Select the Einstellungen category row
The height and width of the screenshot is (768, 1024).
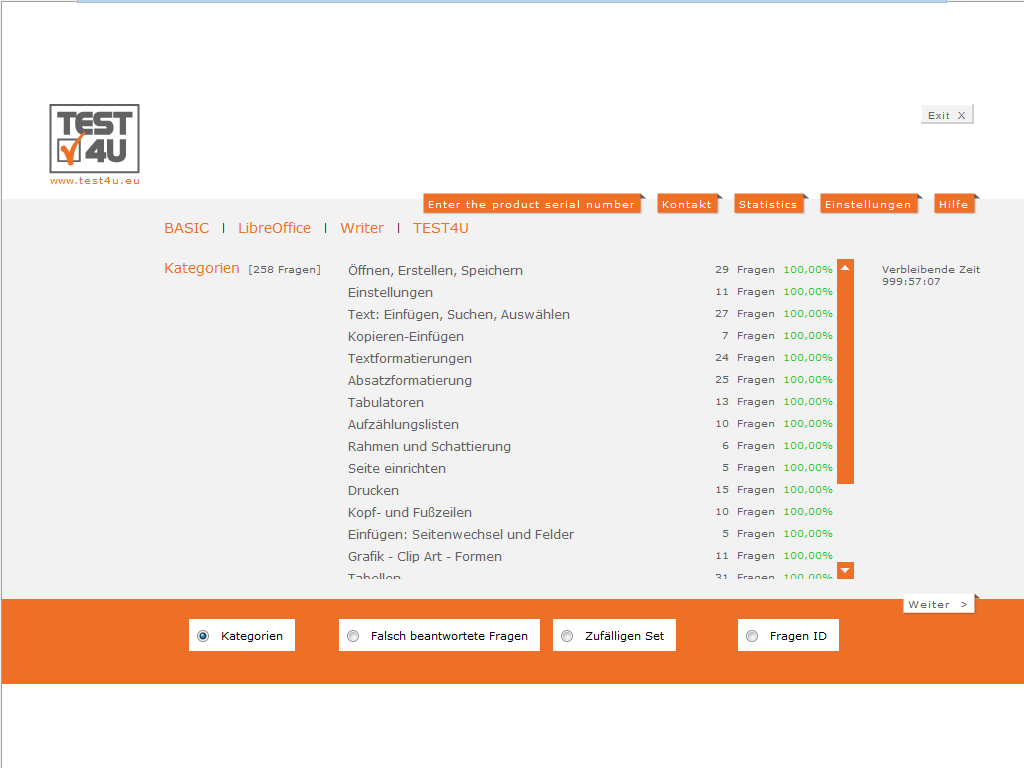[391, 293]
